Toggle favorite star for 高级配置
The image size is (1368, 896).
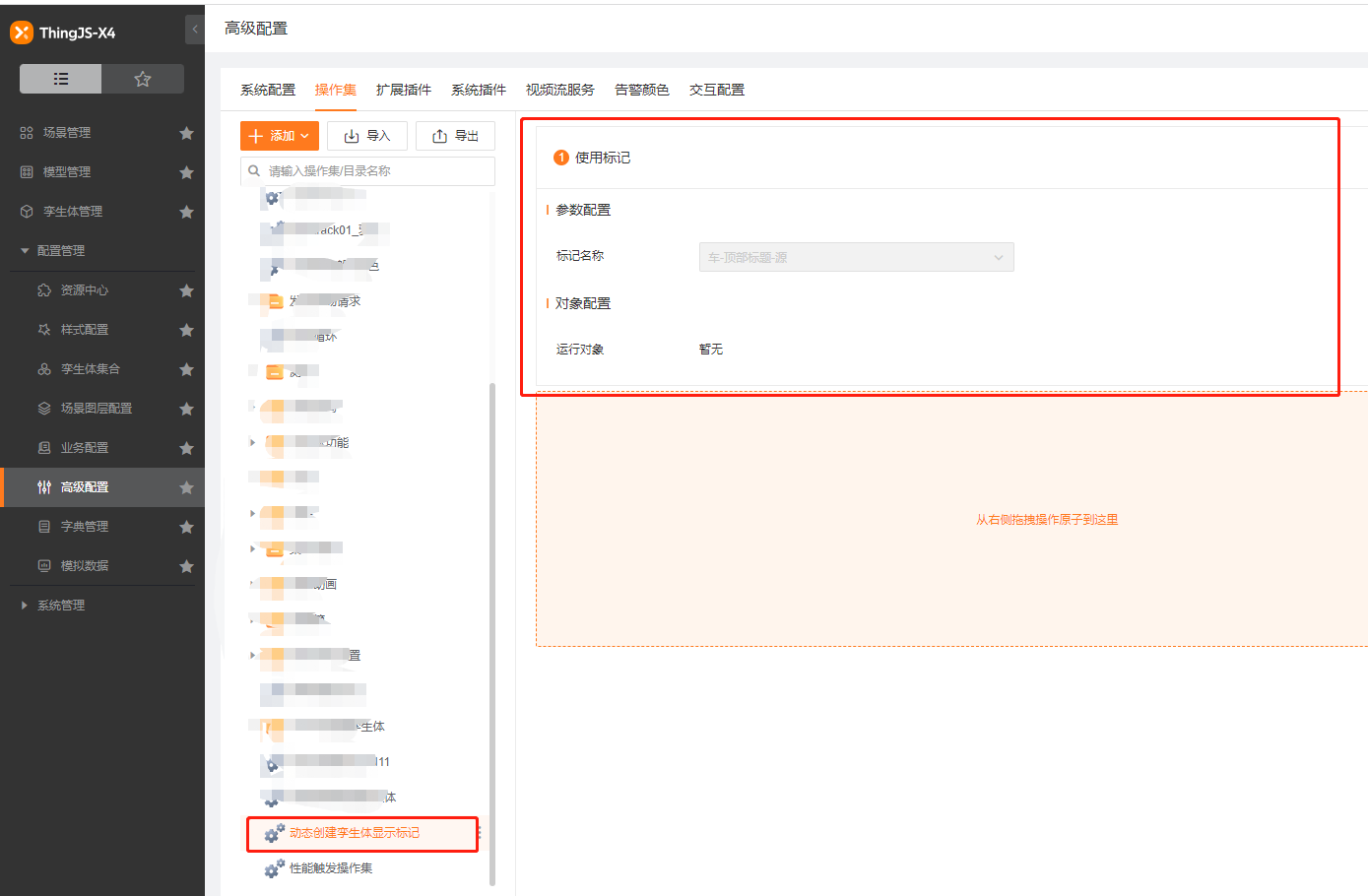point(186,487)
